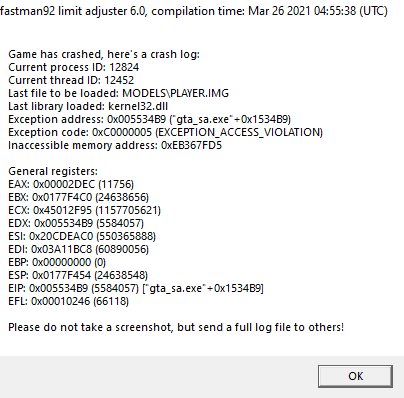Click the Last library loaded kernel32.dll line
Image resolution: width=404 pixels, height=398 pixels.
point(88,106)
